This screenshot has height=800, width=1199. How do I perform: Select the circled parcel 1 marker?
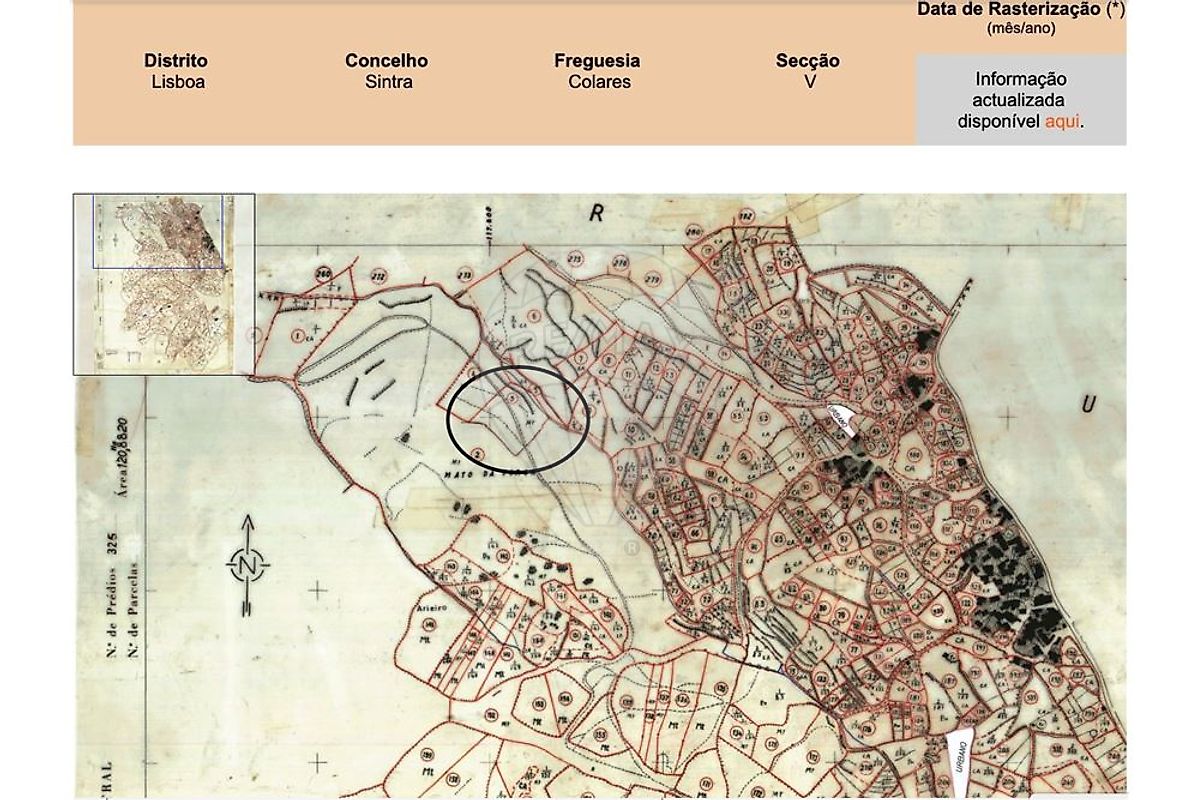(x=297, y=336)
